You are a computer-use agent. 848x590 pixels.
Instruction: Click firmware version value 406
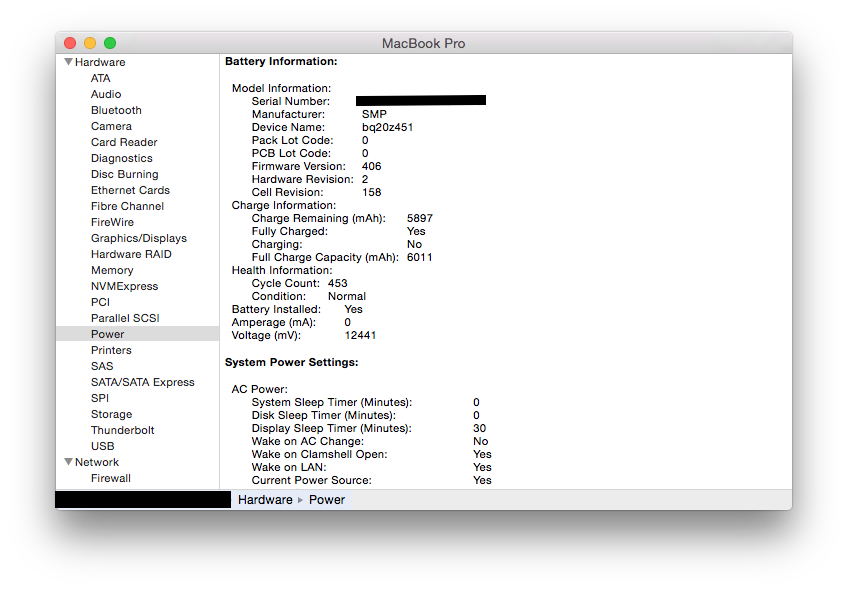click(372, 167)
